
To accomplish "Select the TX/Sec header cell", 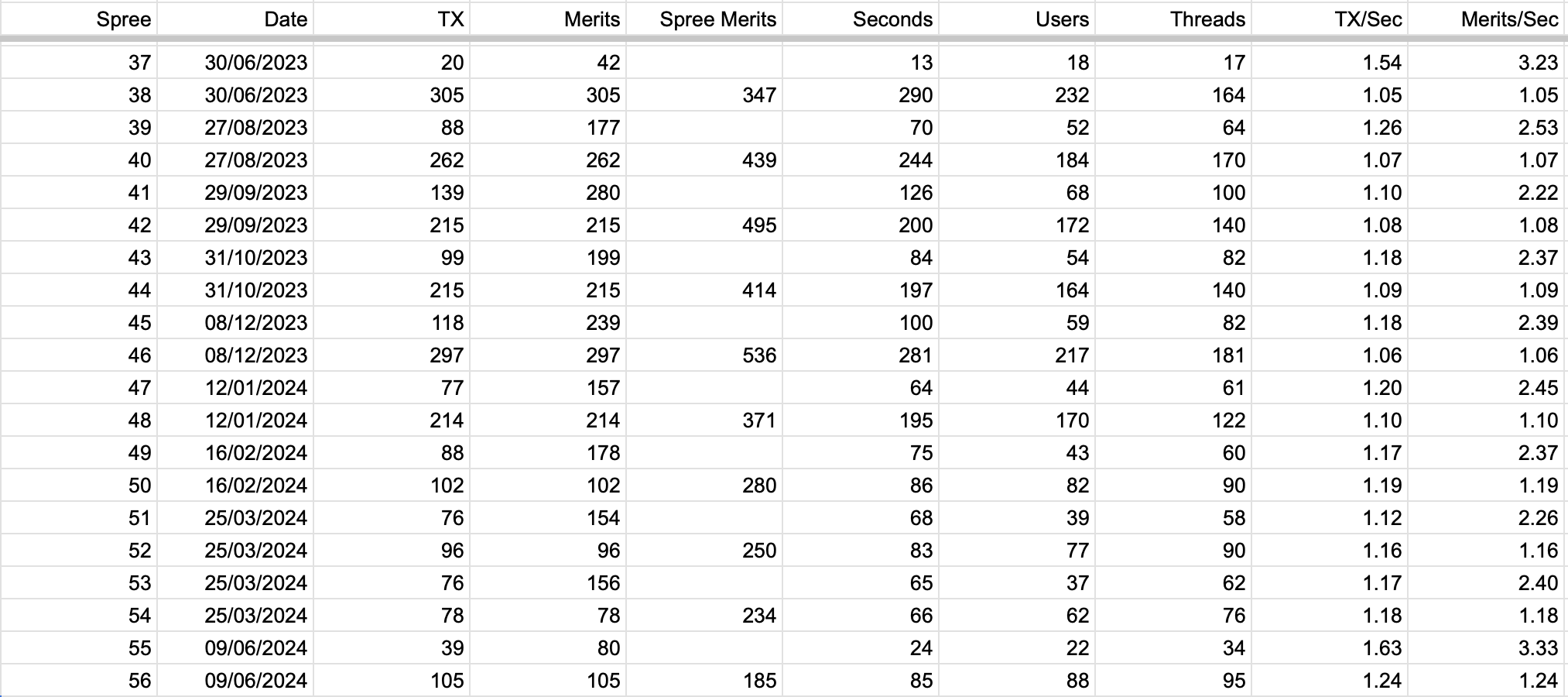I will coord(1330,19).
